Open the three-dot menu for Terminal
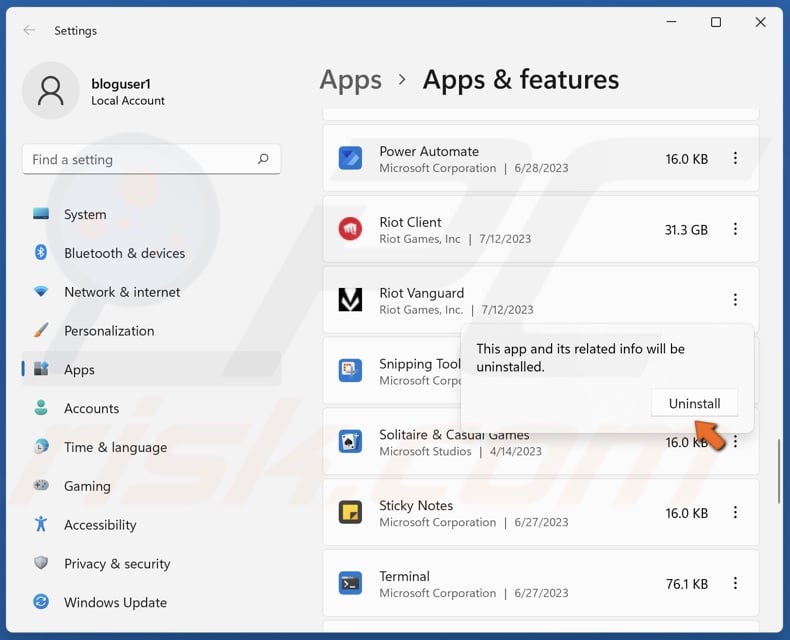The image size is (790, 640). coord(735,584)
